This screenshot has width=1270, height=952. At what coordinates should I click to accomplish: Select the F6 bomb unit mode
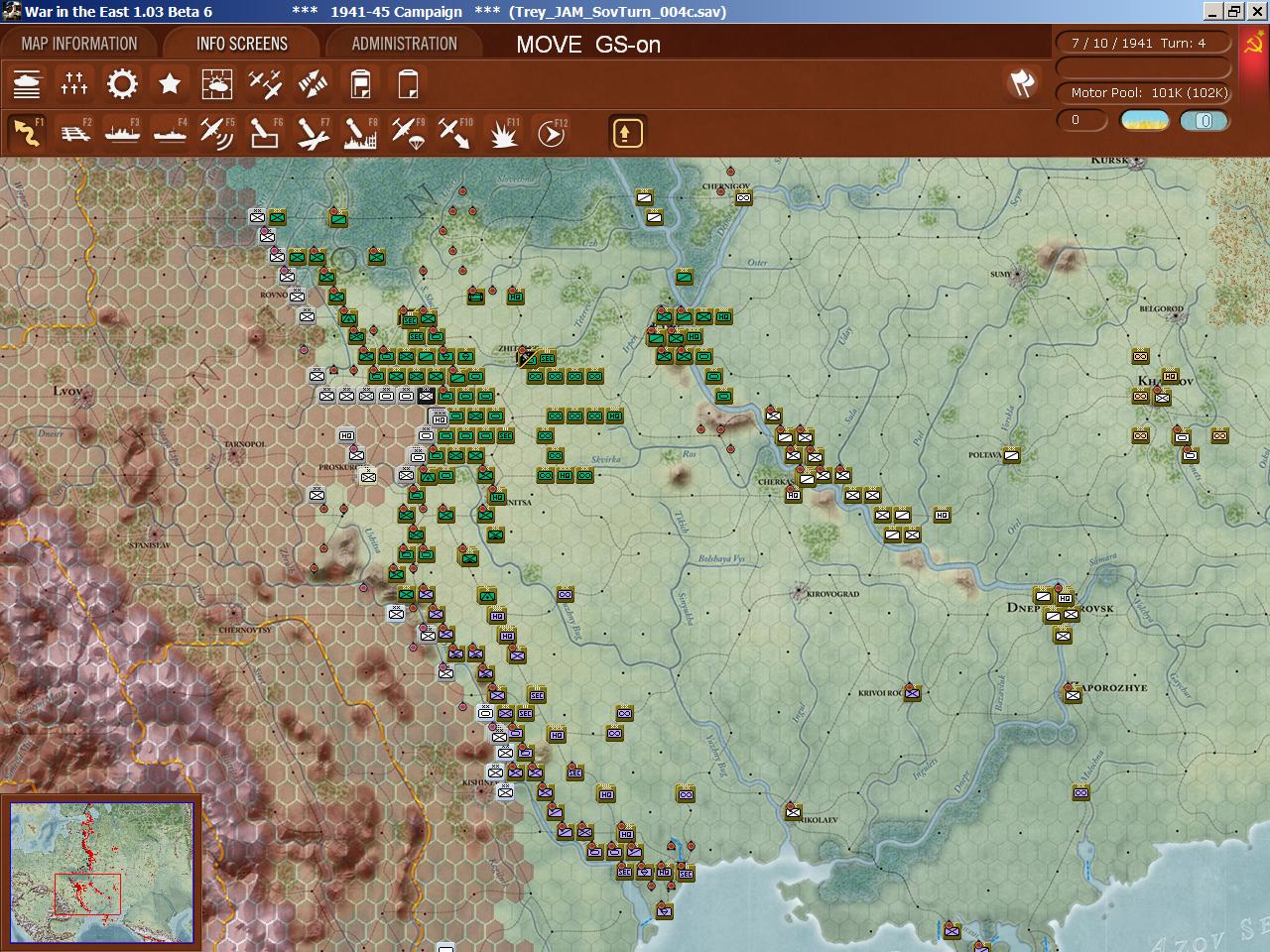click(x=265, y=133)
